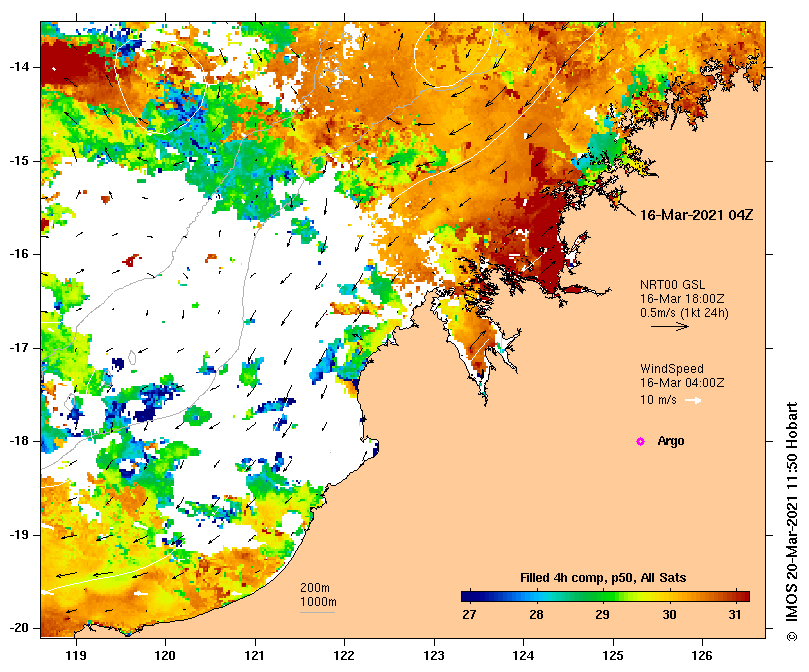
Task: Click longitude axis label '119'
Action: coord(76,656)
